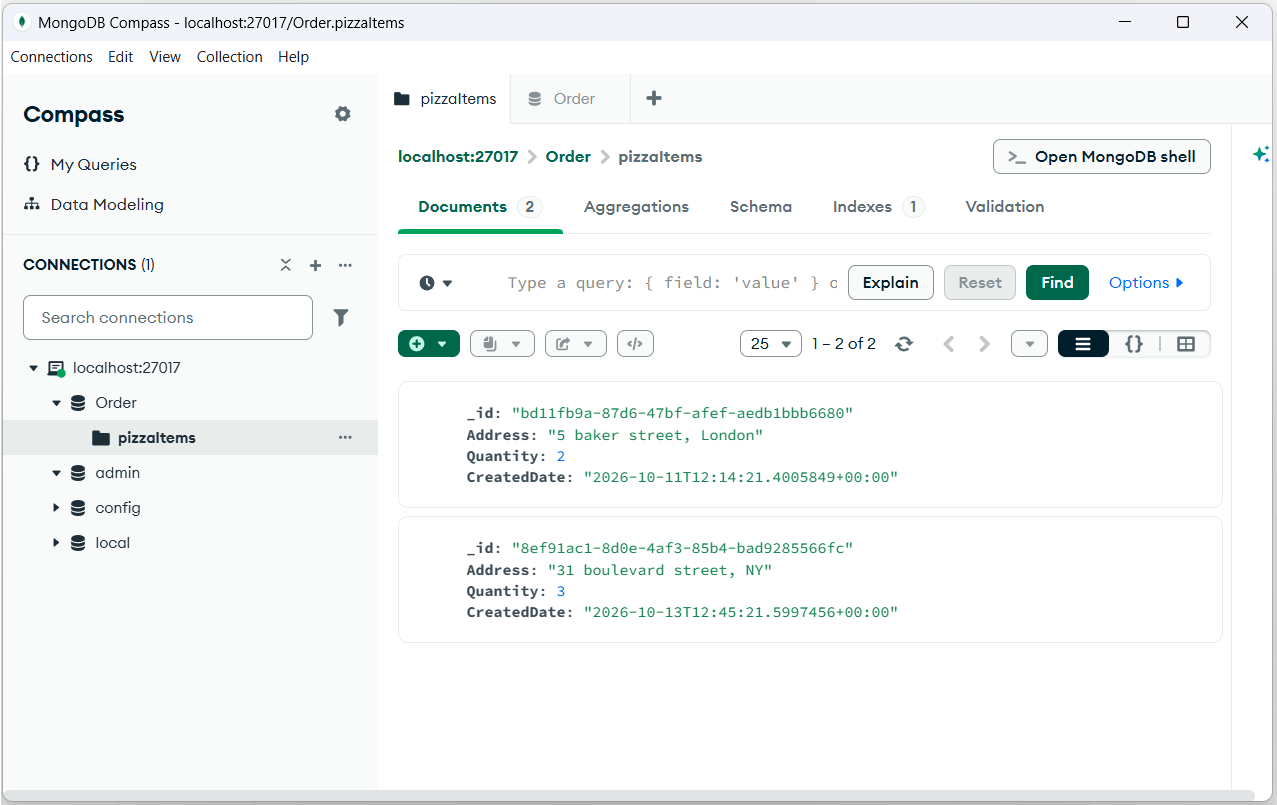The image size is (1277, 805).
Task: Switch to JSON view of documents
Action: 1134,343
